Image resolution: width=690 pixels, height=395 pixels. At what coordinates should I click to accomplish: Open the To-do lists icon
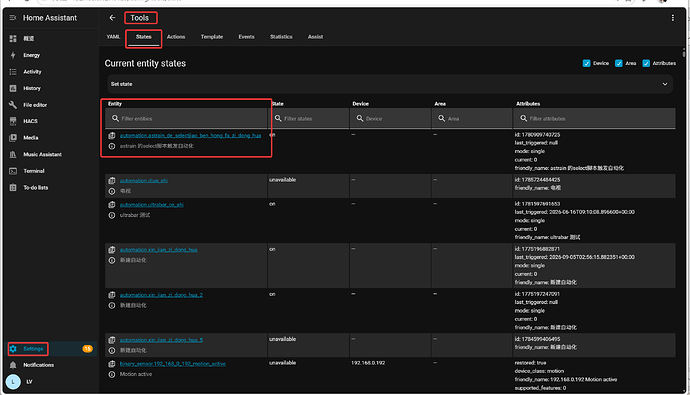click(x=13, y=187)
